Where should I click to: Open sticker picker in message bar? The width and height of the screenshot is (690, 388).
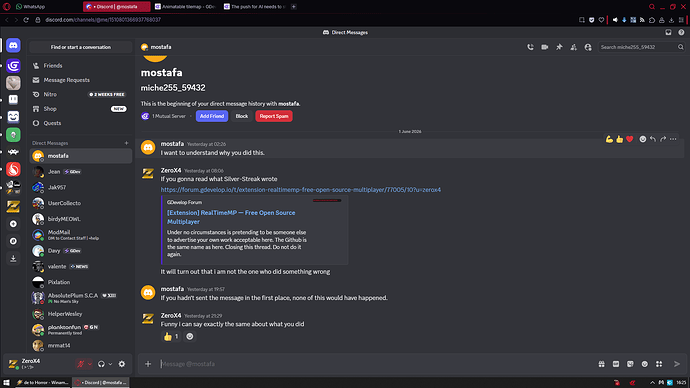click(630, 364)
